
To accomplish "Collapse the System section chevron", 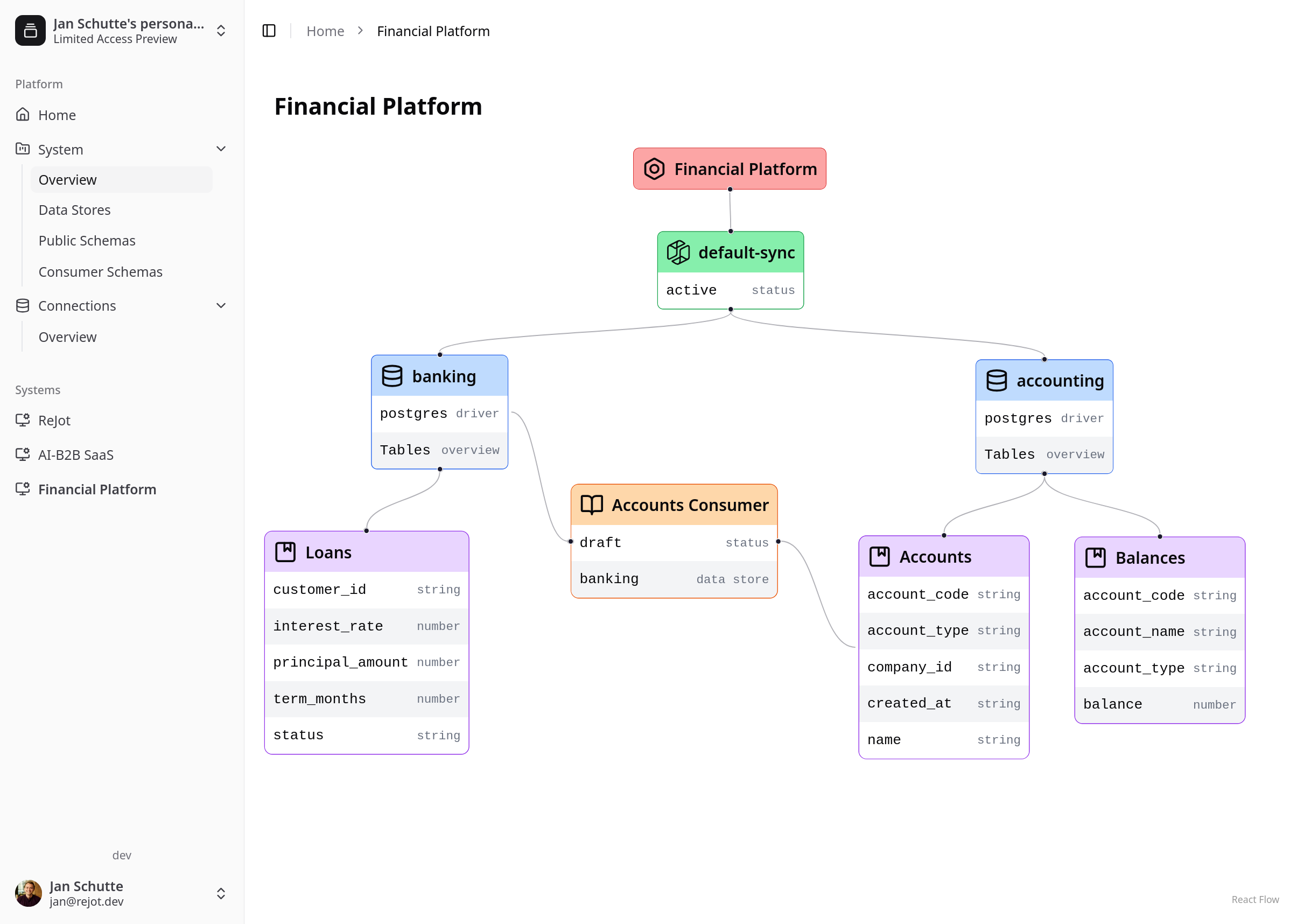I will pos(221,149).
